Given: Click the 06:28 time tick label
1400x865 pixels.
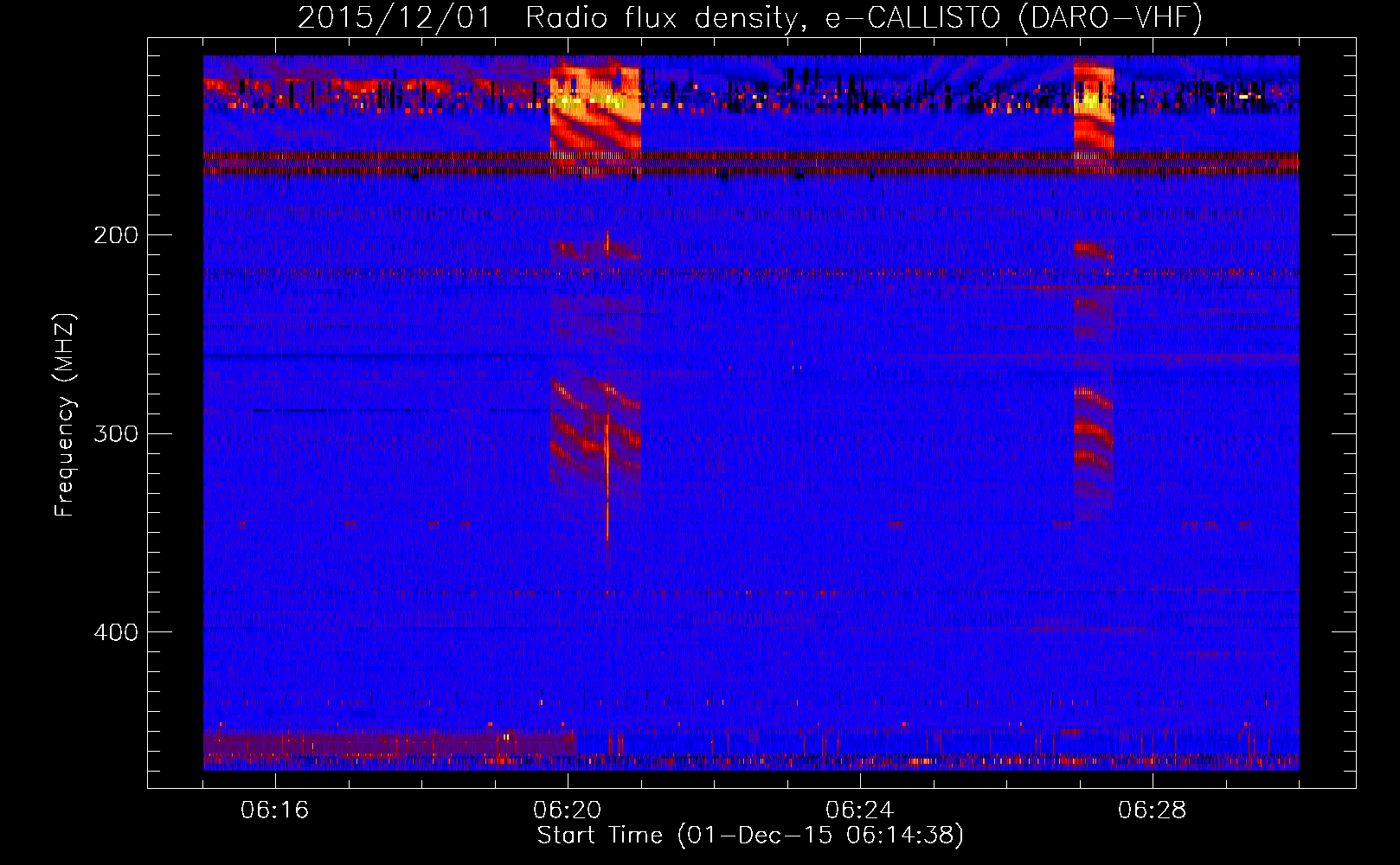Looking at the screenshot, I should click(1153, 811).
